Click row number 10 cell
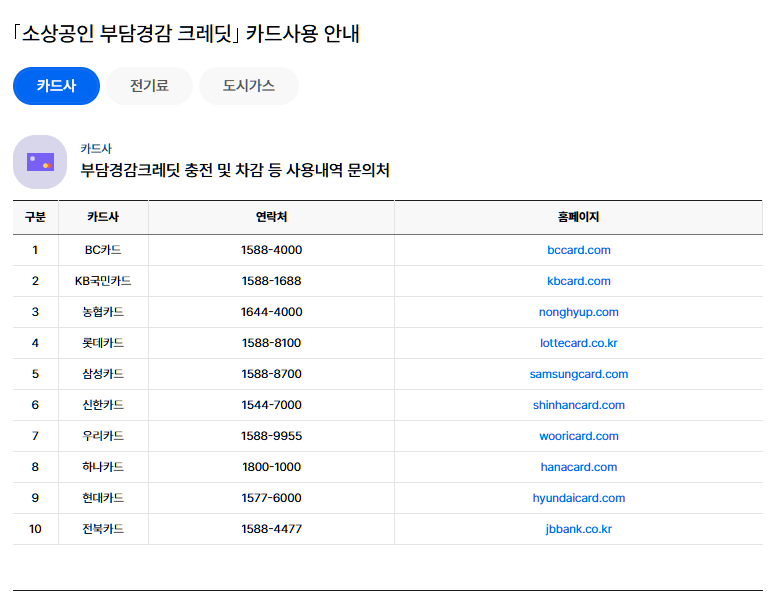This screenshot has width=778, height=603. click(x=35, y=529)
